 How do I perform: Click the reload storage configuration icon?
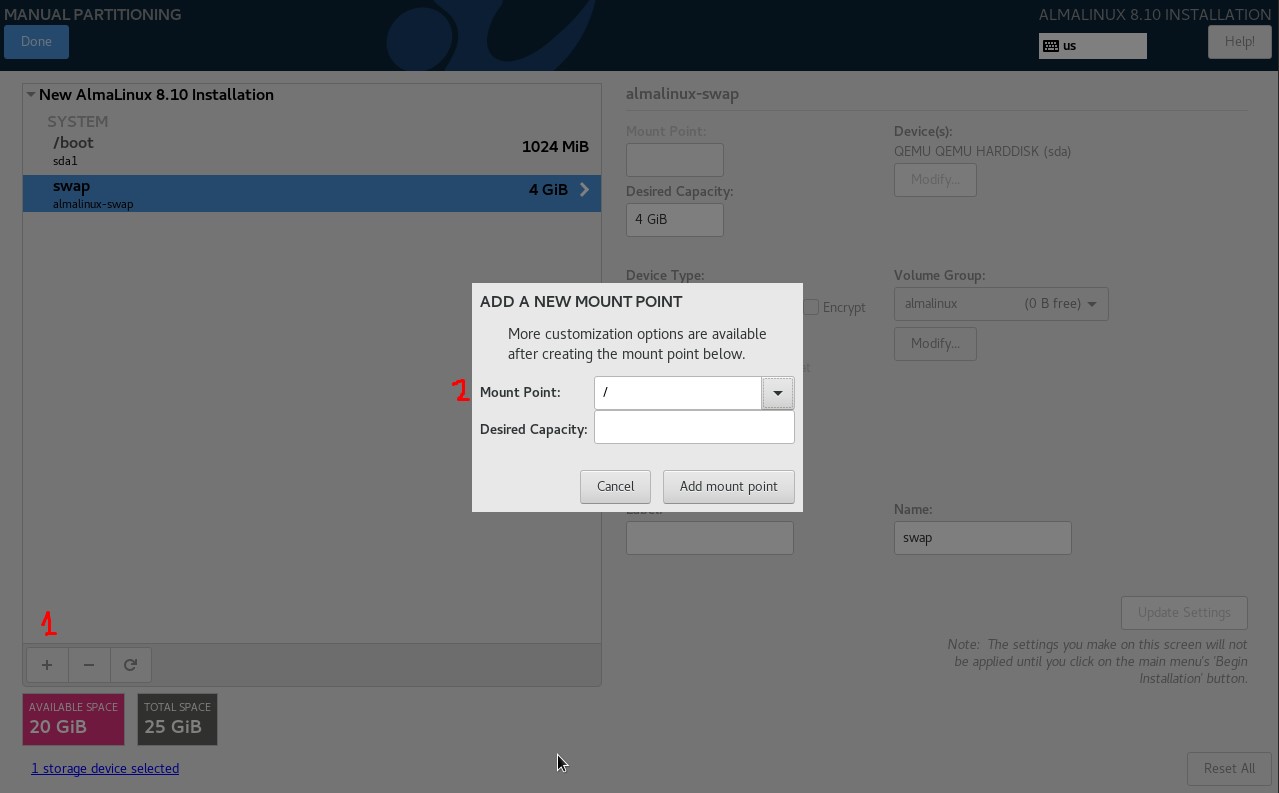tap(130, 665)
